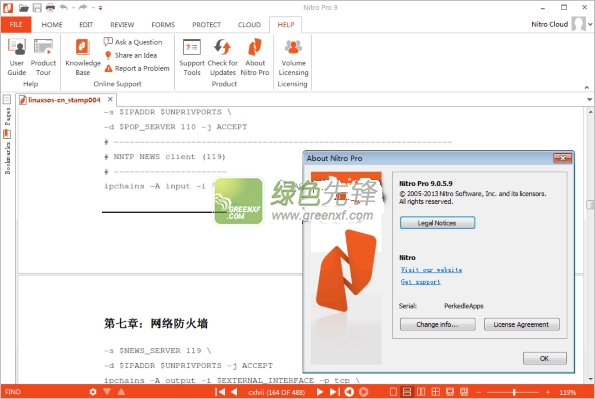The width and height of the screenshot is (595, 399).
Task: Open the FILE menu
Action: pos(16,24)
